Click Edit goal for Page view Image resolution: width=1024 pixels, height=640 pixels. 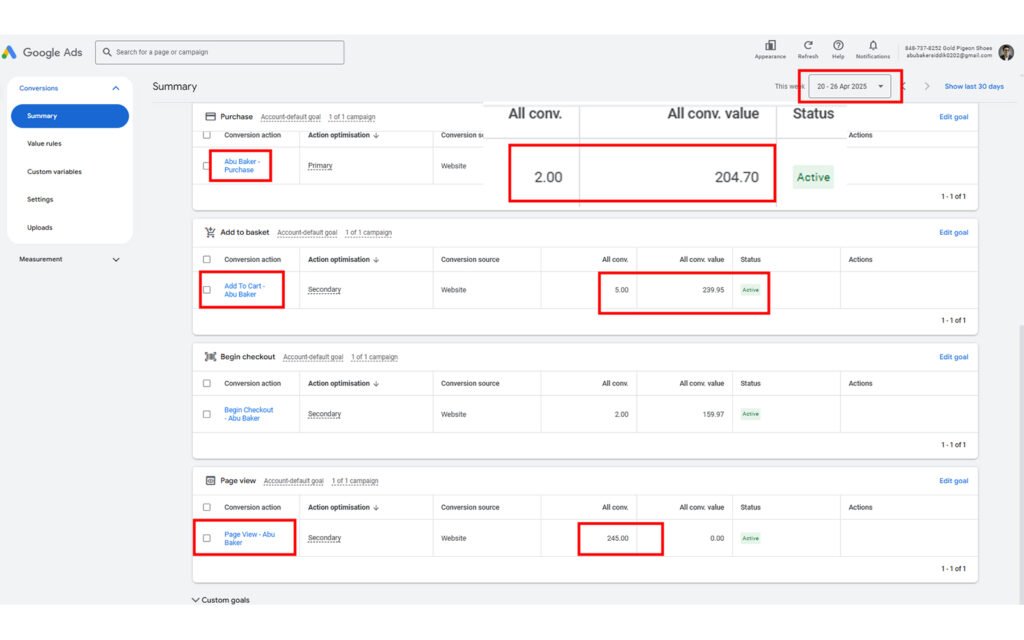tap(953, 481)
